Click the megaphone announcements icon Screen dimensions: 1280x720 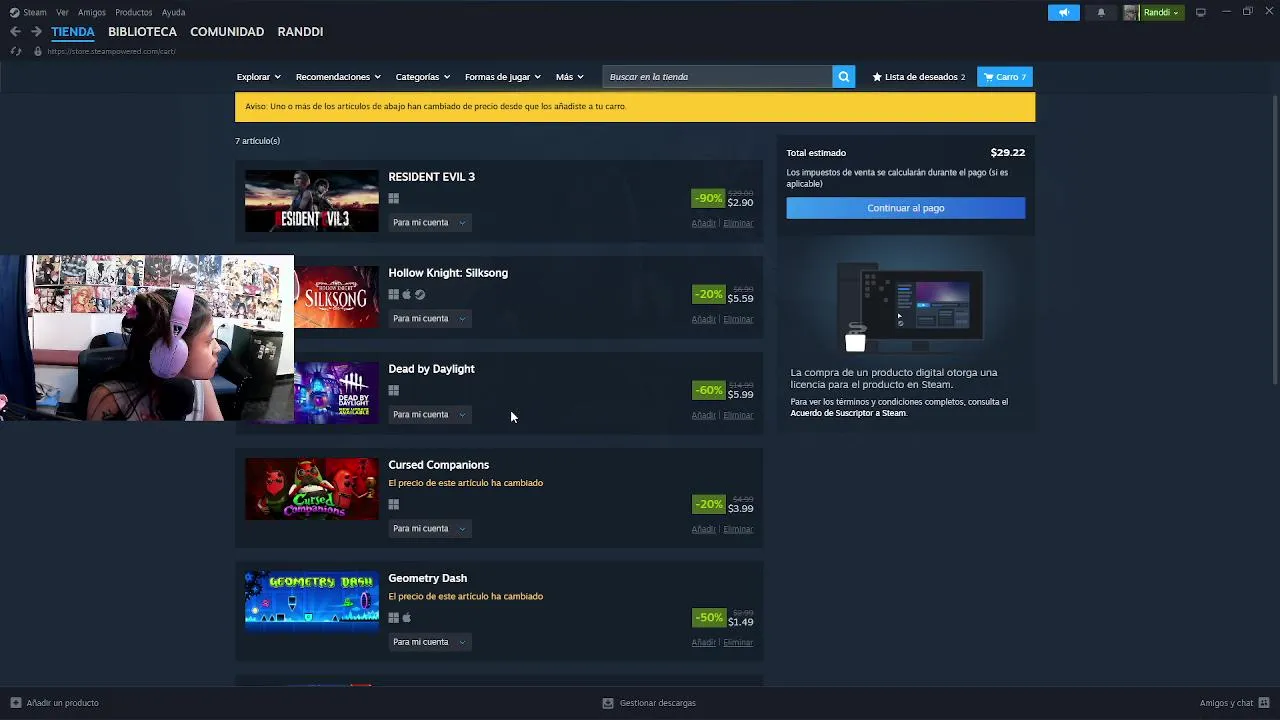point(1064,12)
